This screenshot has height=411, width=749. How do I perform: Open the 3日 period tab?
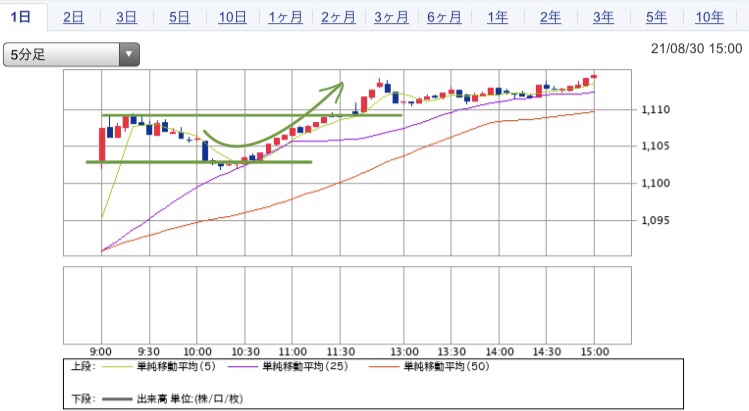[x=127, y=18]
